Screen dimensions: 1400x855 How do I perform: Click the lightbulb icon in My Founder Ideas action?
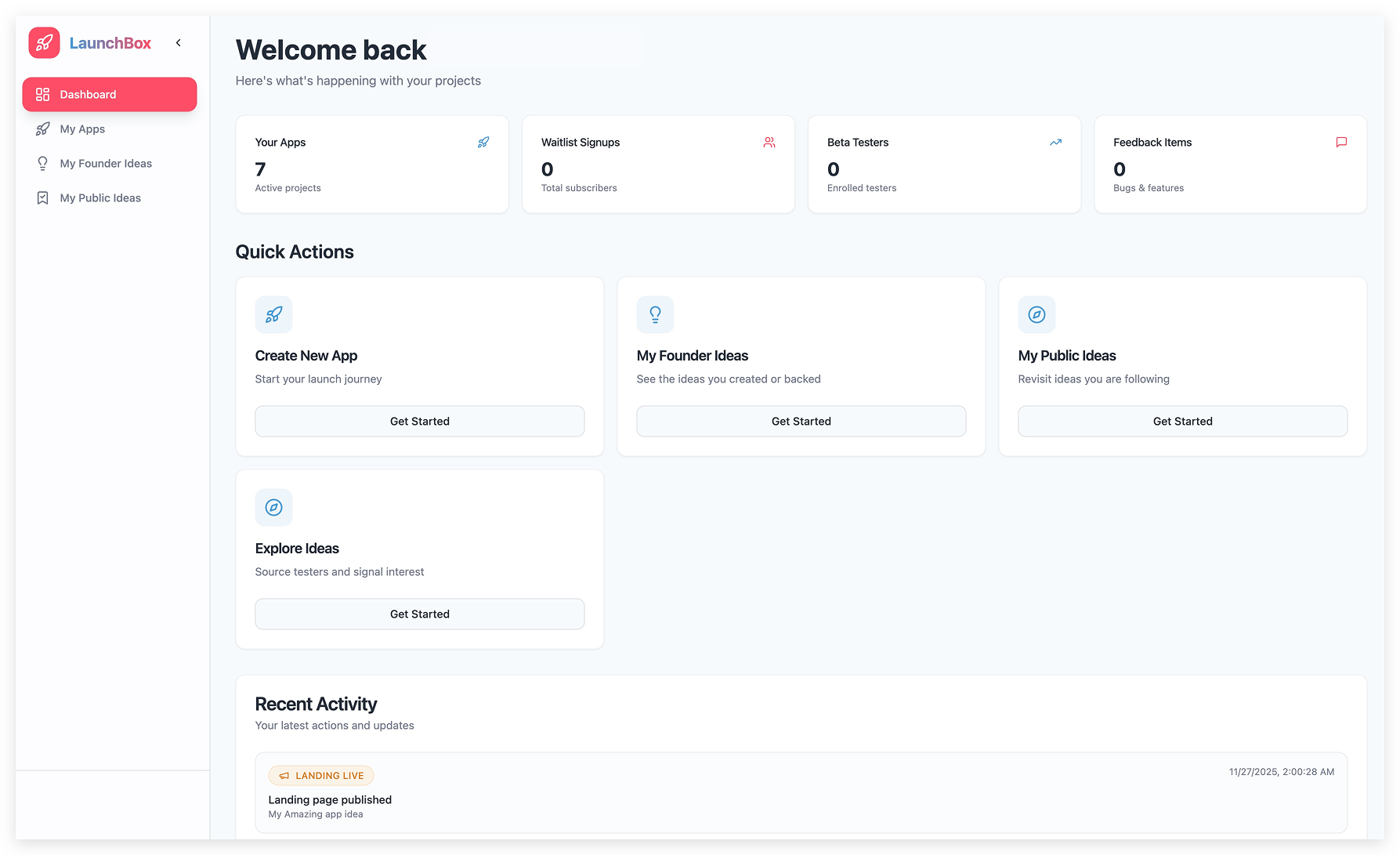click(655, 314)
